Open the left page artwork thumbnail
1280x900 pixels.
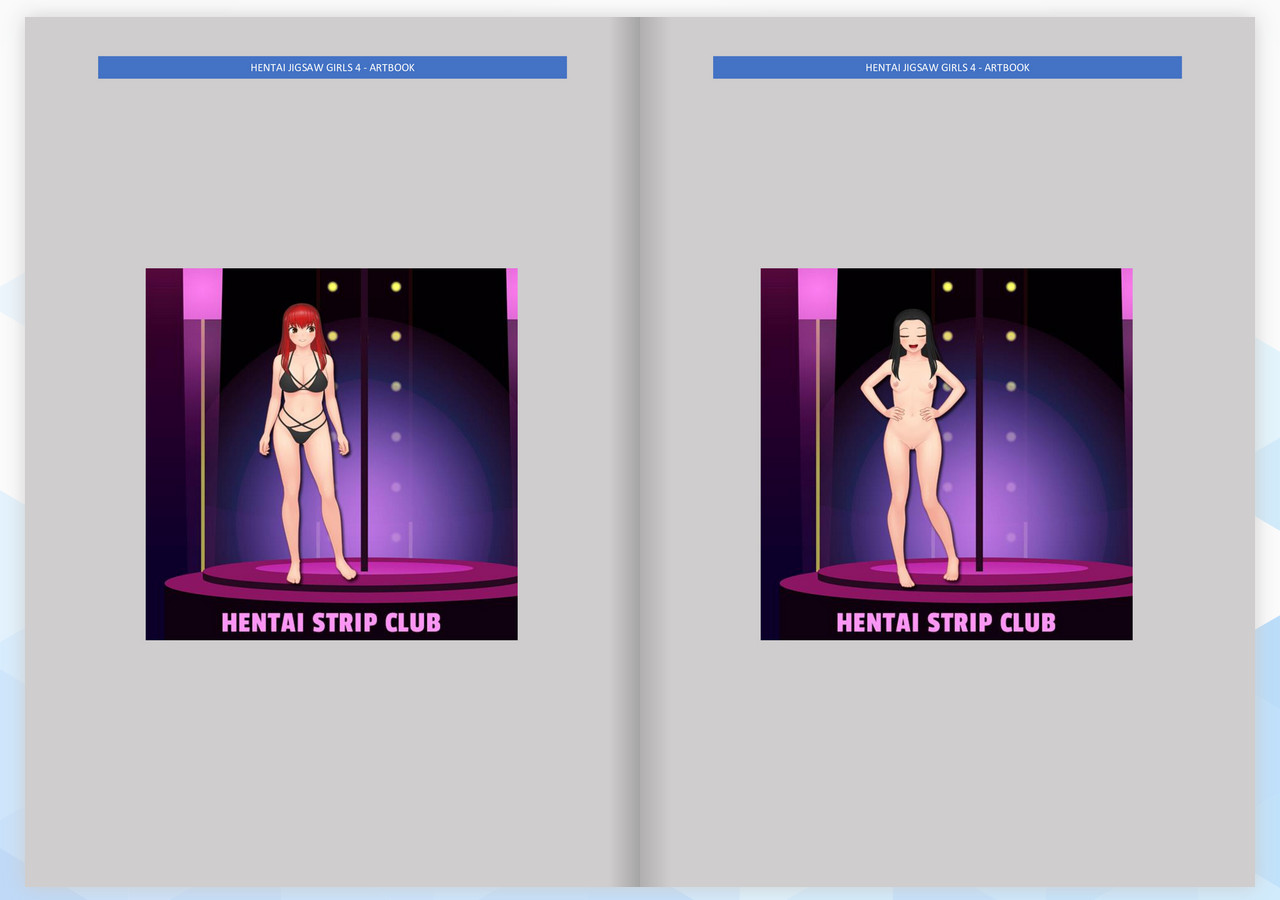tap(331, 453)
